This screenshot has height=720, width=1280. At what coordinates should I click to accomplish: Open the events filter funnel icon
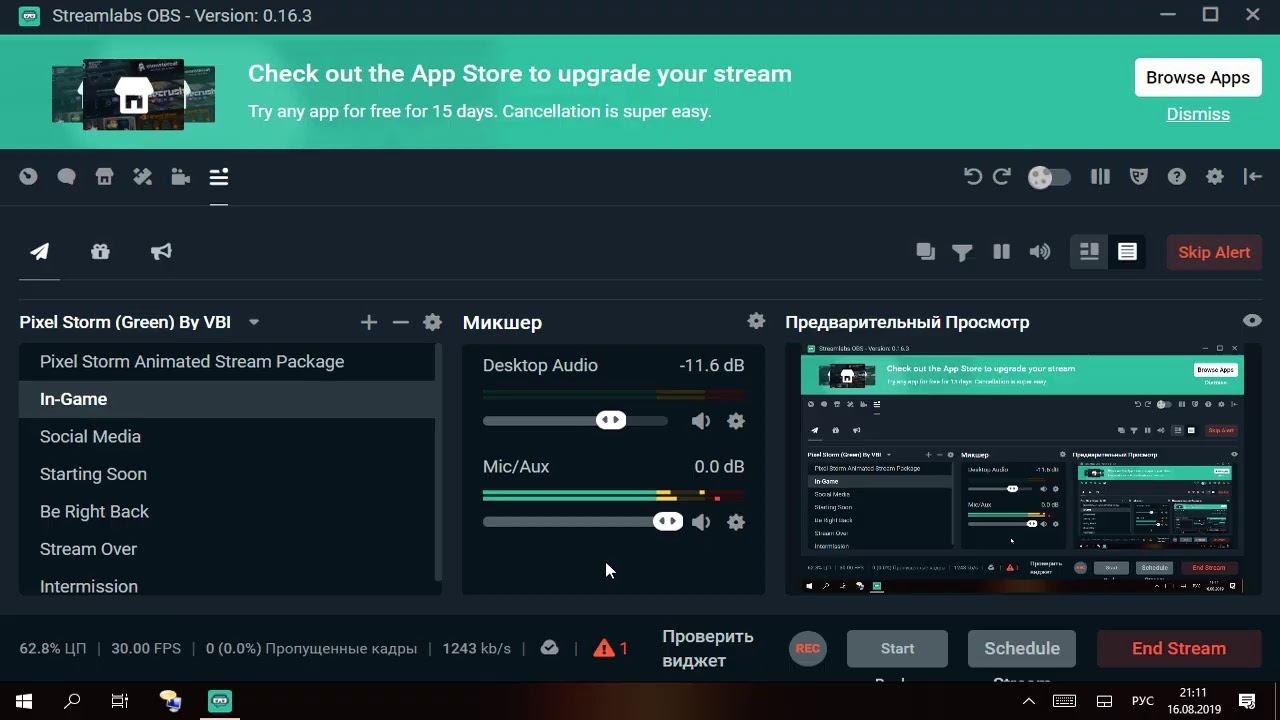(962, 252)
